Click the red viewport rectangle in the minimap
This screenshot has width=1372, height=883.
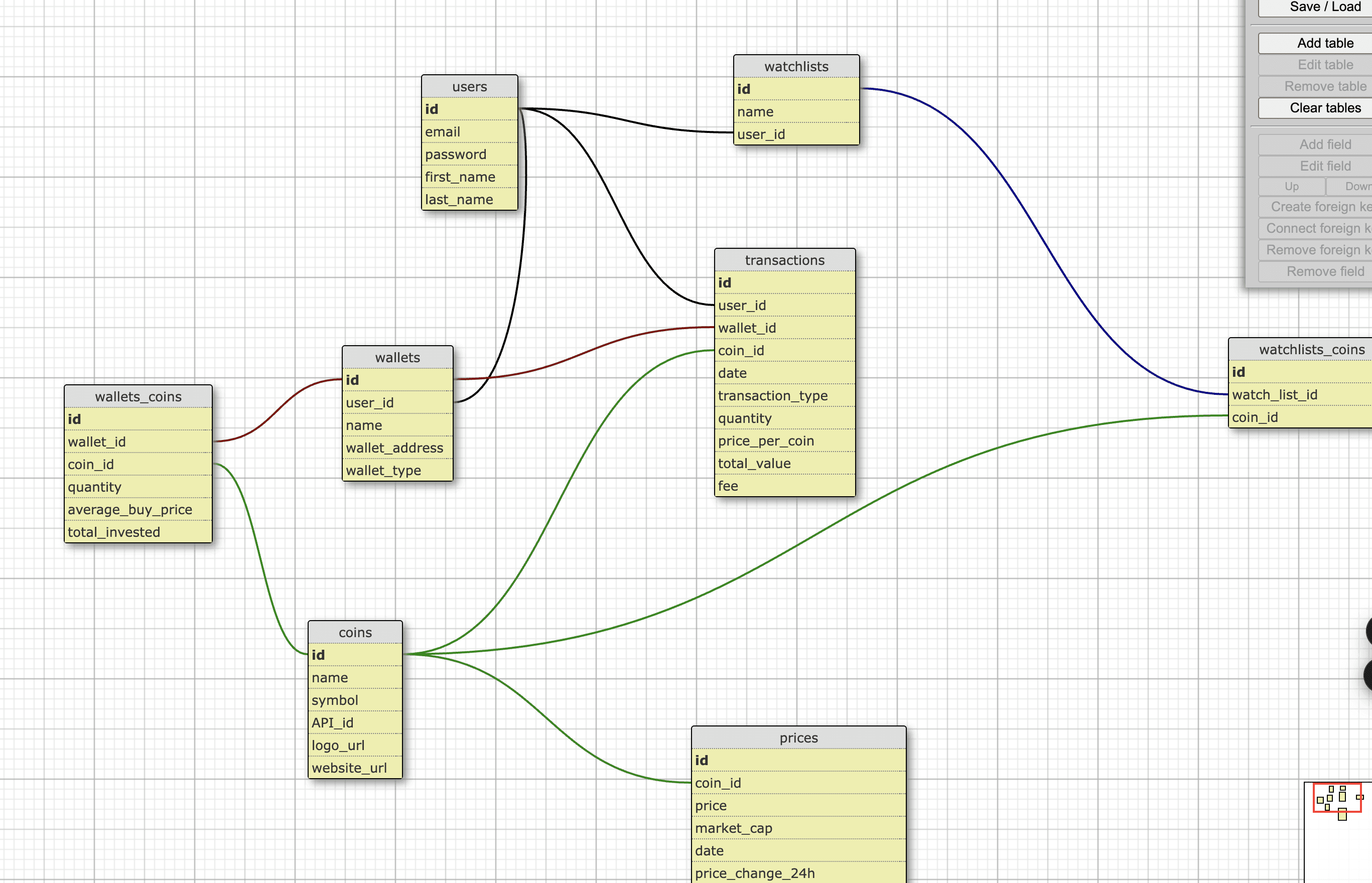click(1338, 798)
